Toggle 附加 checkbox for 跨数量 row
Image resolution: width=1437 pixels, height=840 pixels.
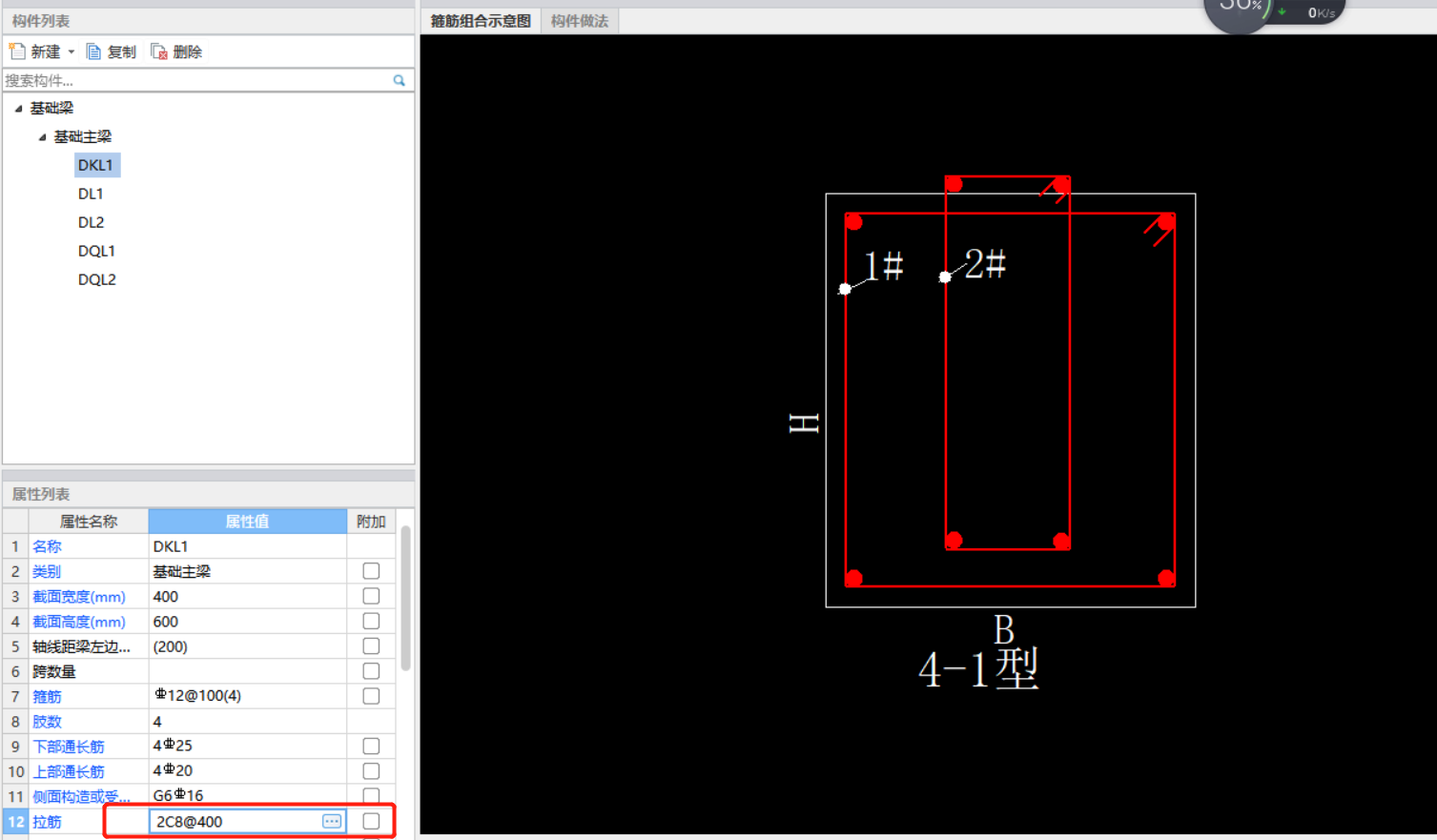[371, 671]
